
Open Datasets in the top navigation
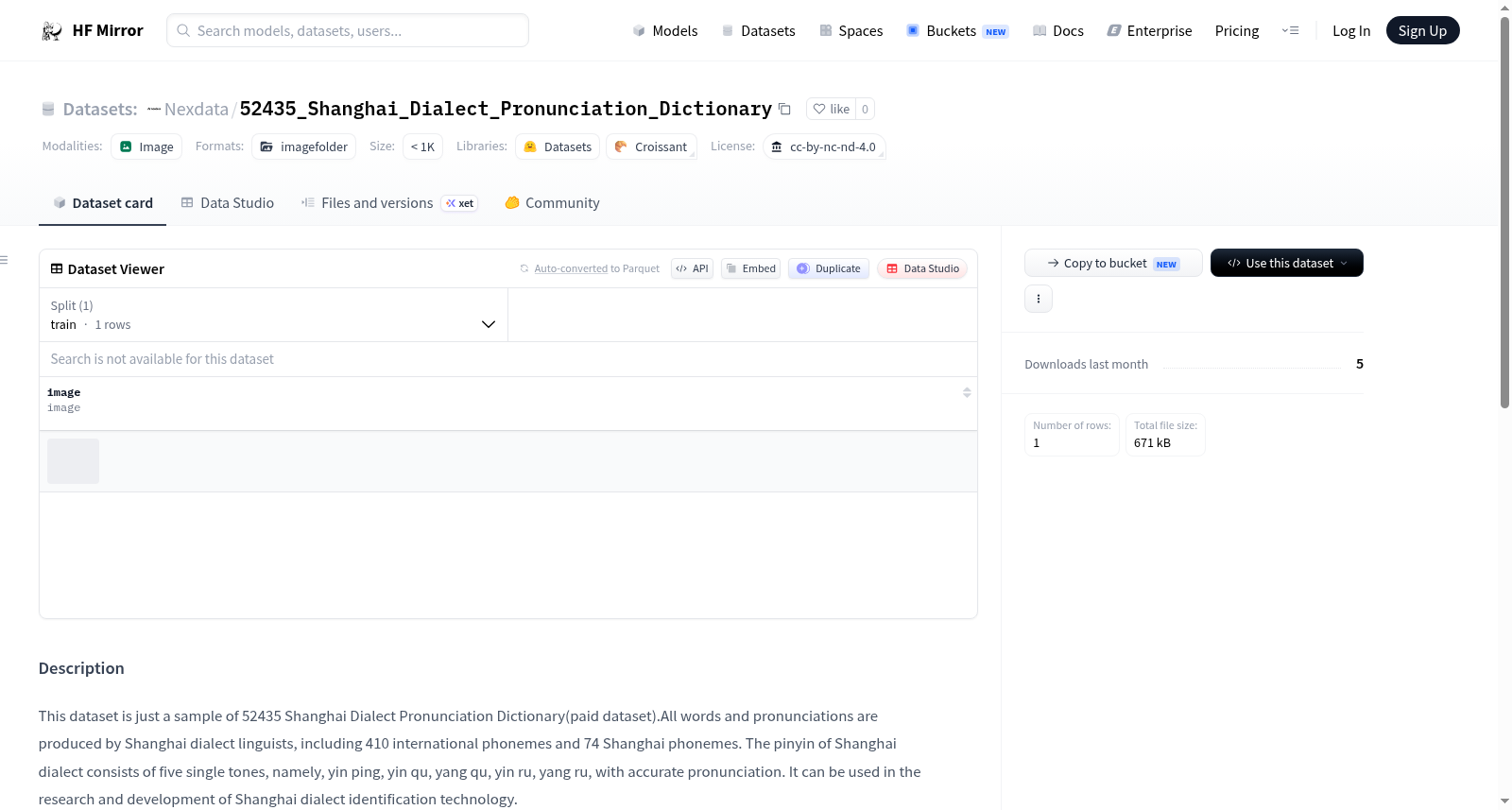tap(758, 30)
